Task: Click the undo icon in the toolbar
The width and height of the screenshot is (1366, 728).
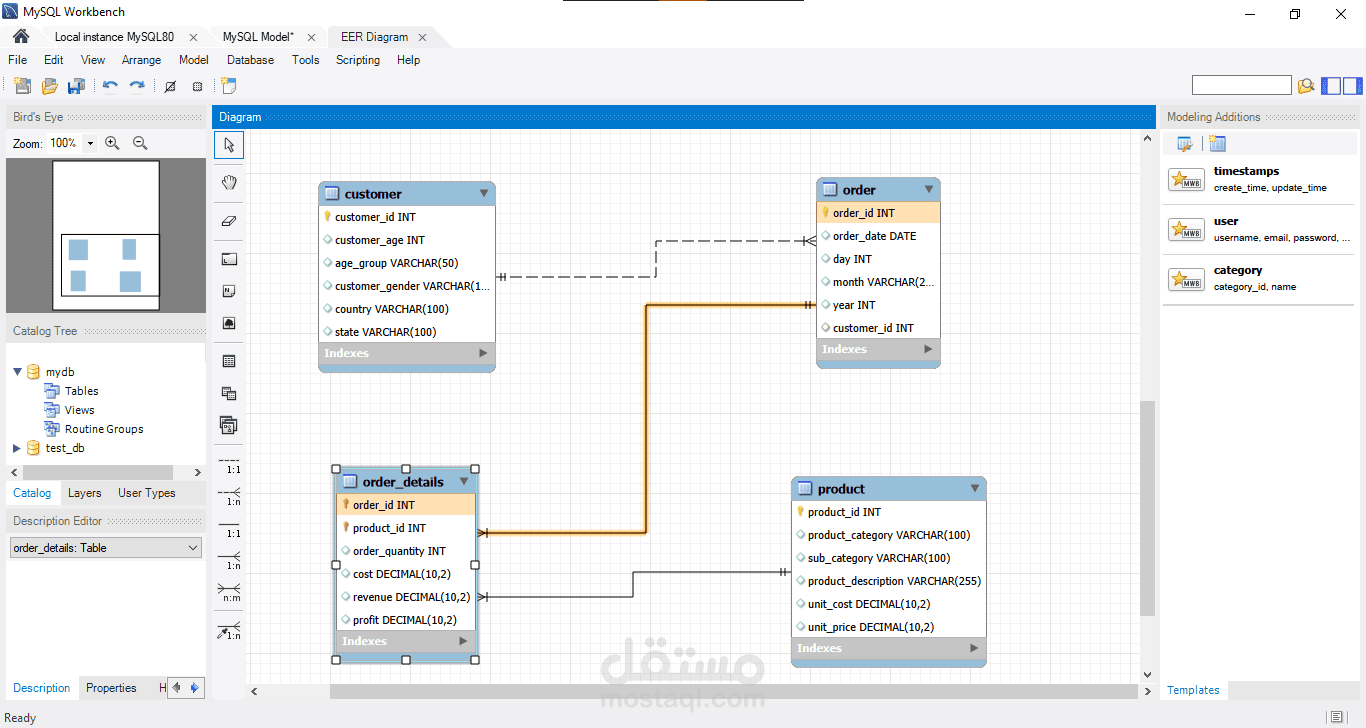Action: pos(110,85)
